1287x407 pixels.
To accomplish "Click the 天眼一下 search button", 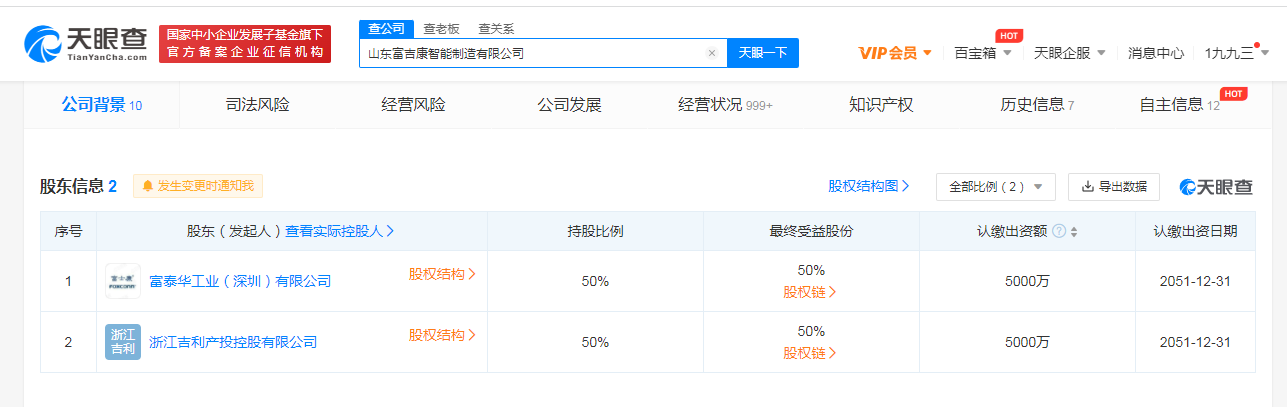I will coord(763,54).
